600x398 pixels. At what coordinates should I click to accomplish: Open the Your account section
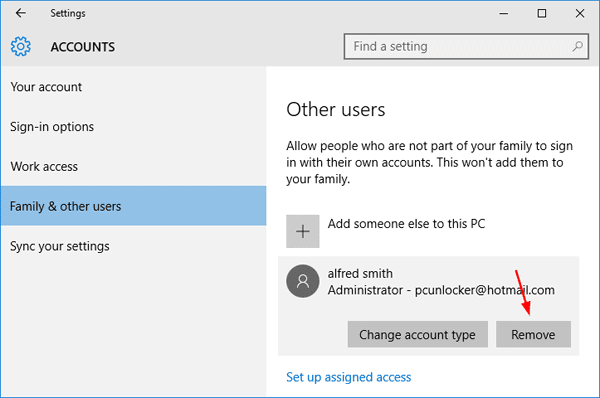133,87
